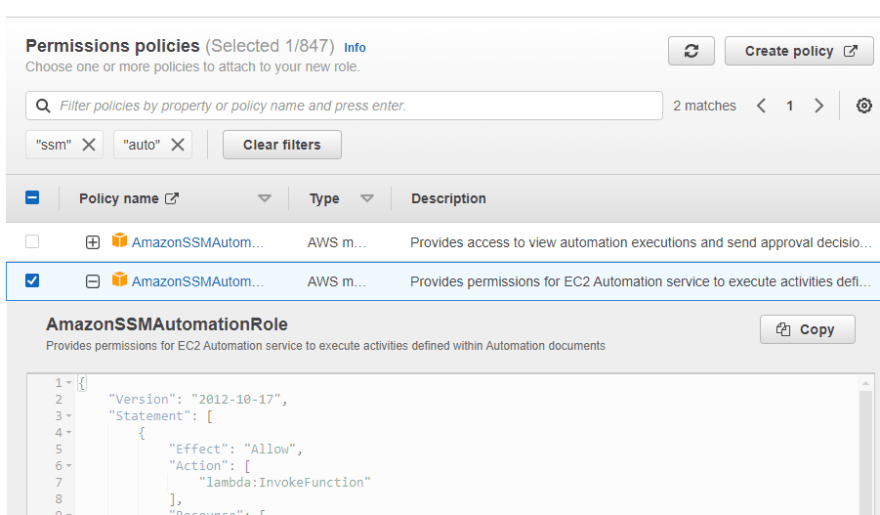Click the AmazonSSMAutomationRole heading
The width and height of the screenshot is (880, 515).
coord(167,324)
